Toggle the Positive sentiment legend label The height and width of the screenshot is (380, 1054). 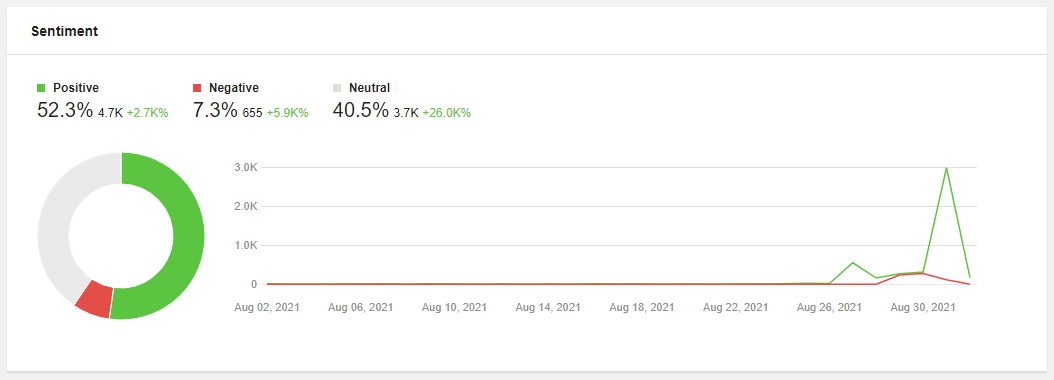click(x=76, y=87)
